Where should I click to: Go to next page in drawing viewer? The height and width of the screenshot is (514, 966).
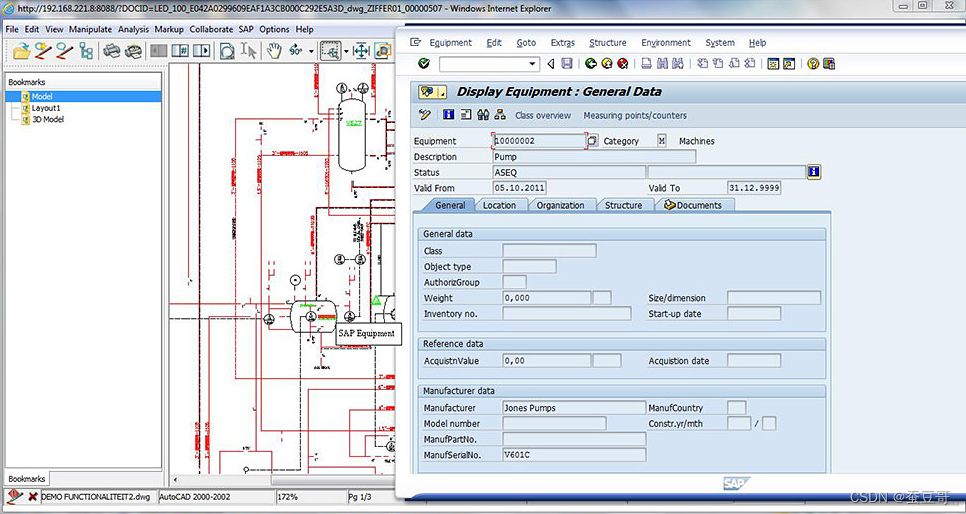pyautogui.click(x=201, y=51)
